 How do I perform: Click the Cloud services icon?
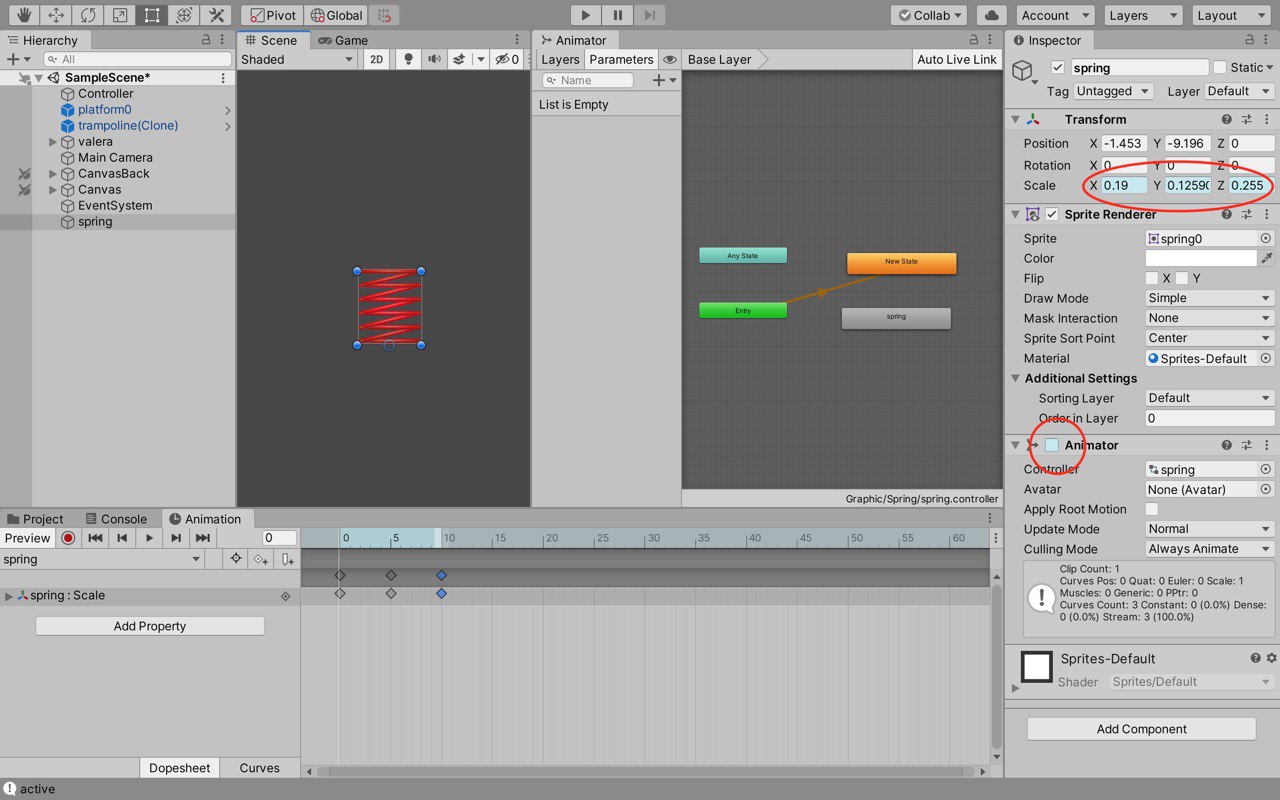click(x=991, y=15)
